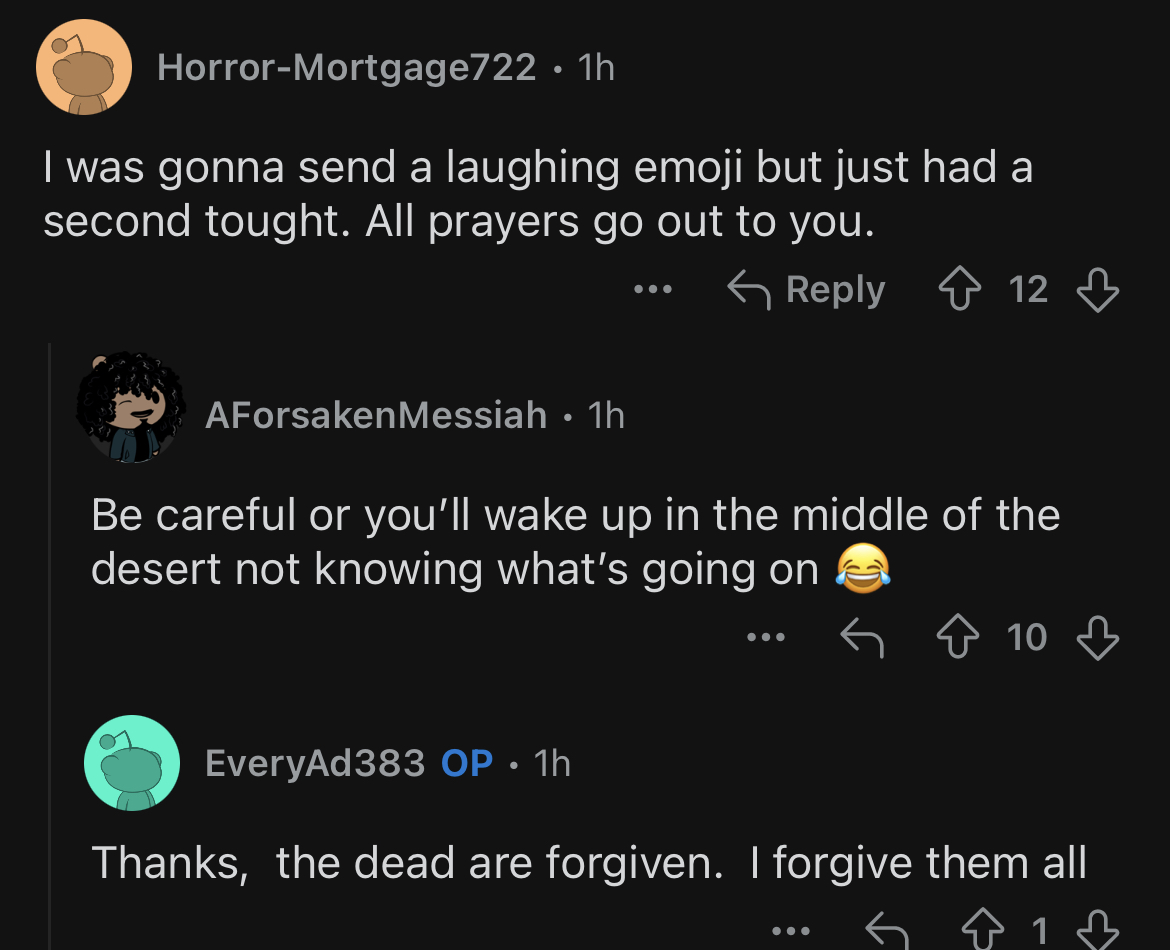Open AForsakenMessiah's curly-haired avatar
The image size is (1170, 950).
point(131,407)
